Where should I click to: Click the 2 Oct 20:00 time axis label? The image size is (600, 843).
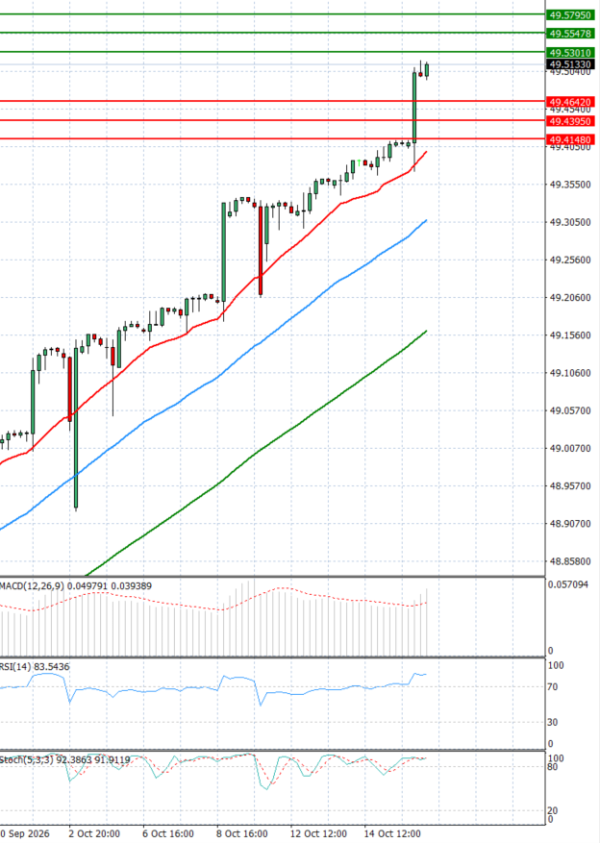(94, 833)
